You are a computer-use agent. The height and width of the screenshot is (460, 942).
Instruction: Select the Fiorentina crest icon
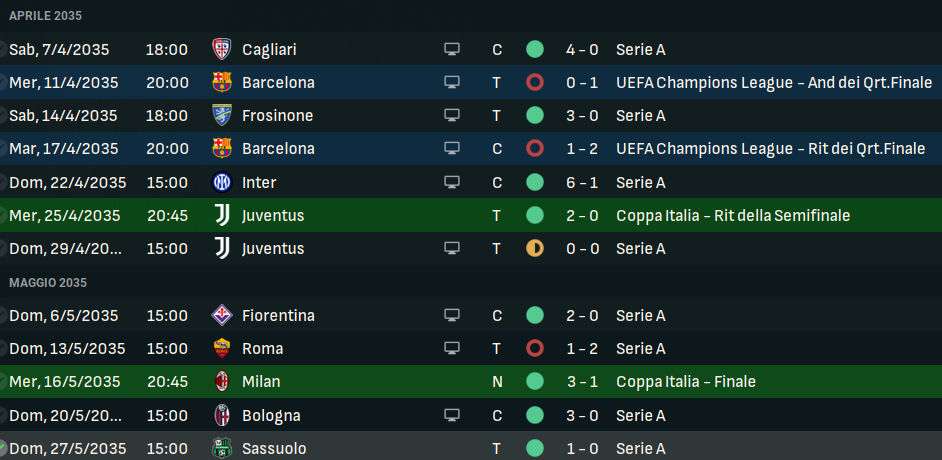222,315
